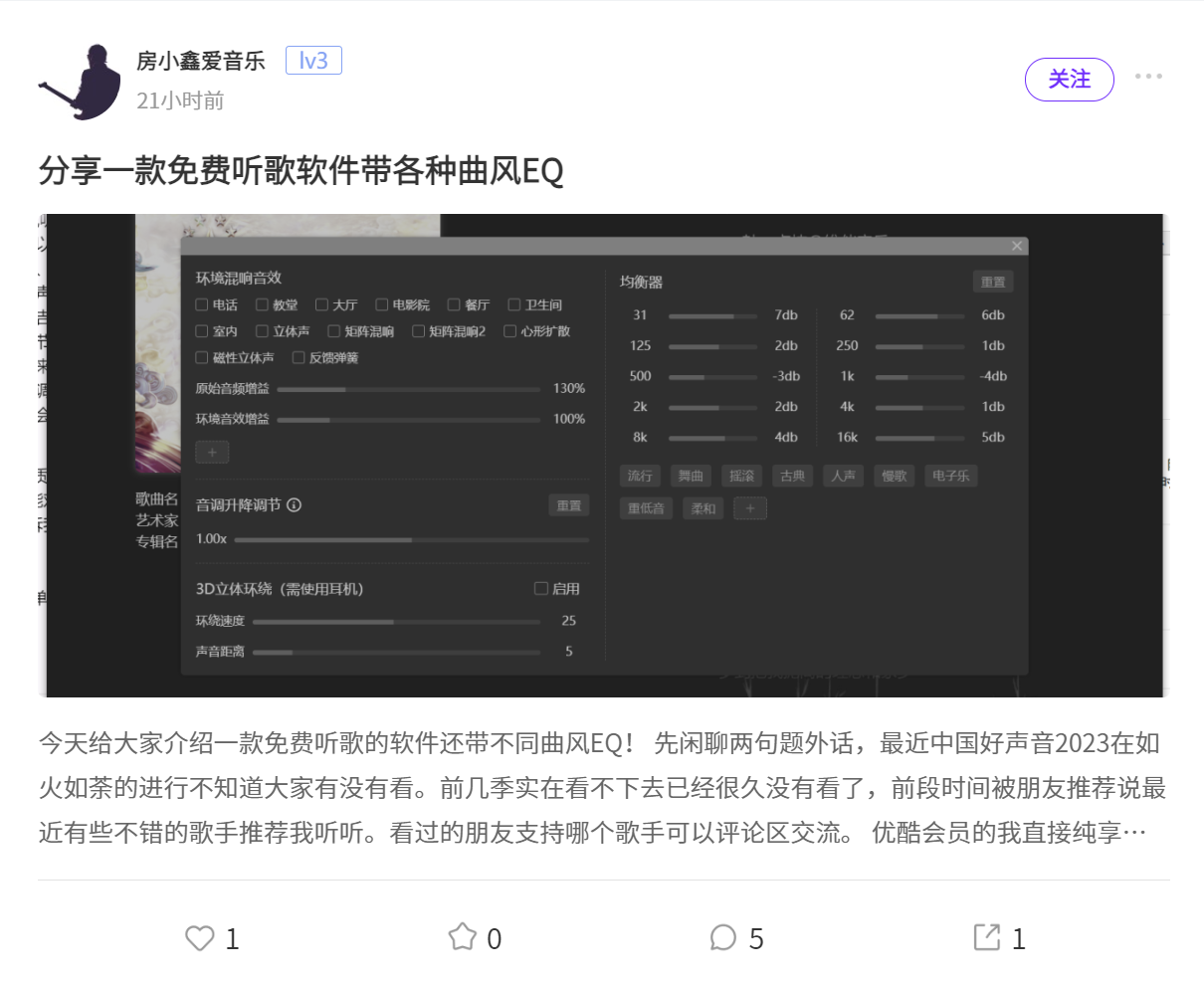The height and width of the screenshot is (983, 1204).
Task: Open the post title 分享一款免费听歌软件
Action: click(x=301, y=170)
